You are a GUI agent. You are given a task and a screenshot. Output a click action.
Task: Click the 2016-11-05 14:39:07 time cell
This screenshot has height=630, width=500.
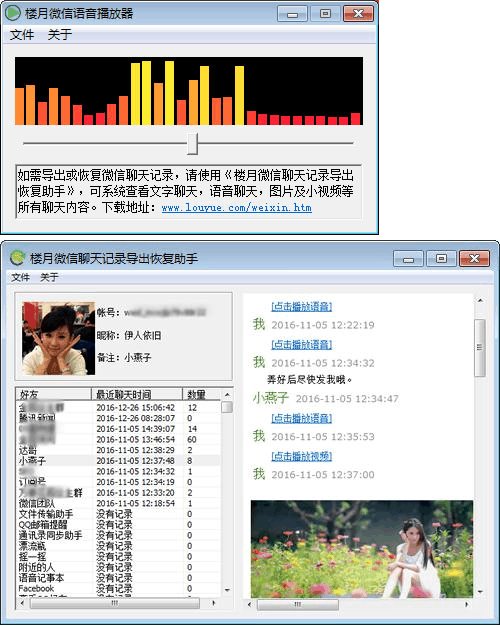tap(135, 429)
